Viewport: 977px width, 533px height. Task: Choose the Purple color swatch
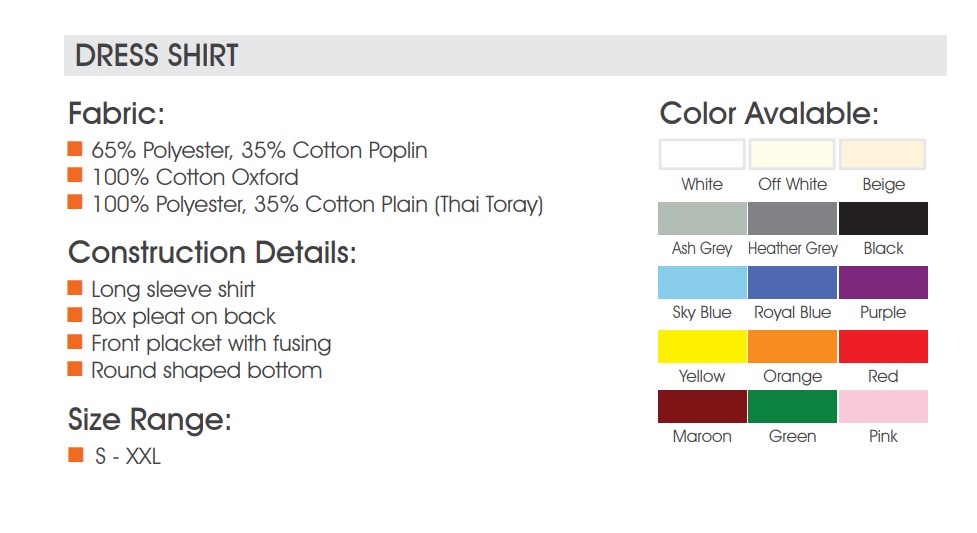tap(883, 282)
